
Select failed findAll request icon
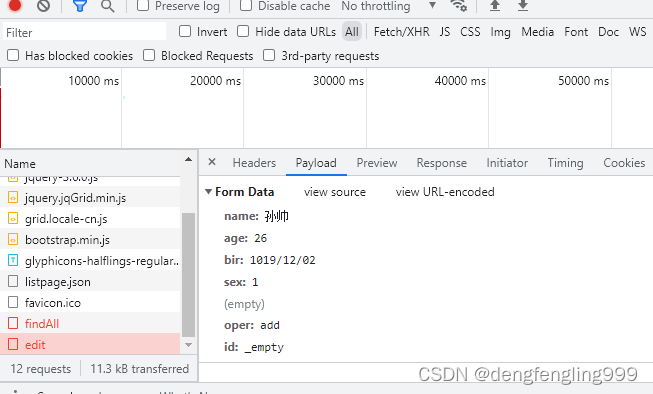point(13,323)
